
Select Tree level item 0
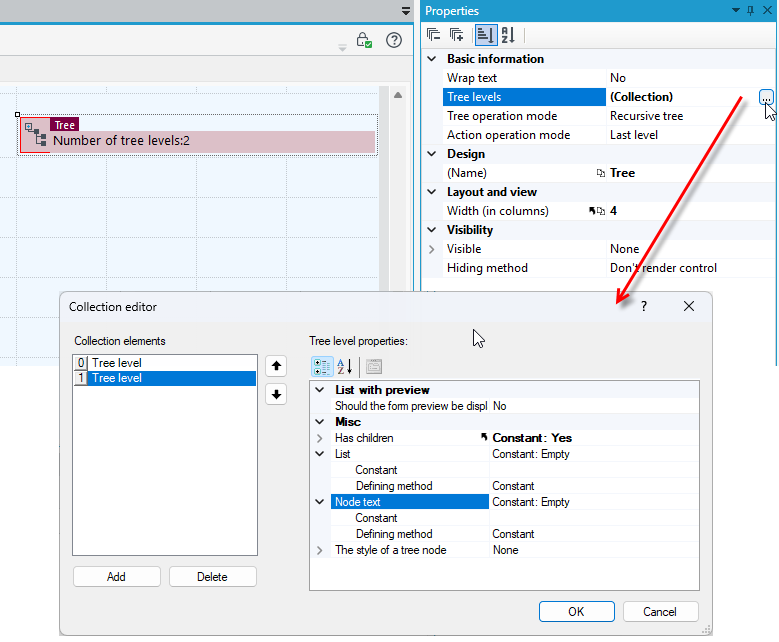click(x=165, y=363)
